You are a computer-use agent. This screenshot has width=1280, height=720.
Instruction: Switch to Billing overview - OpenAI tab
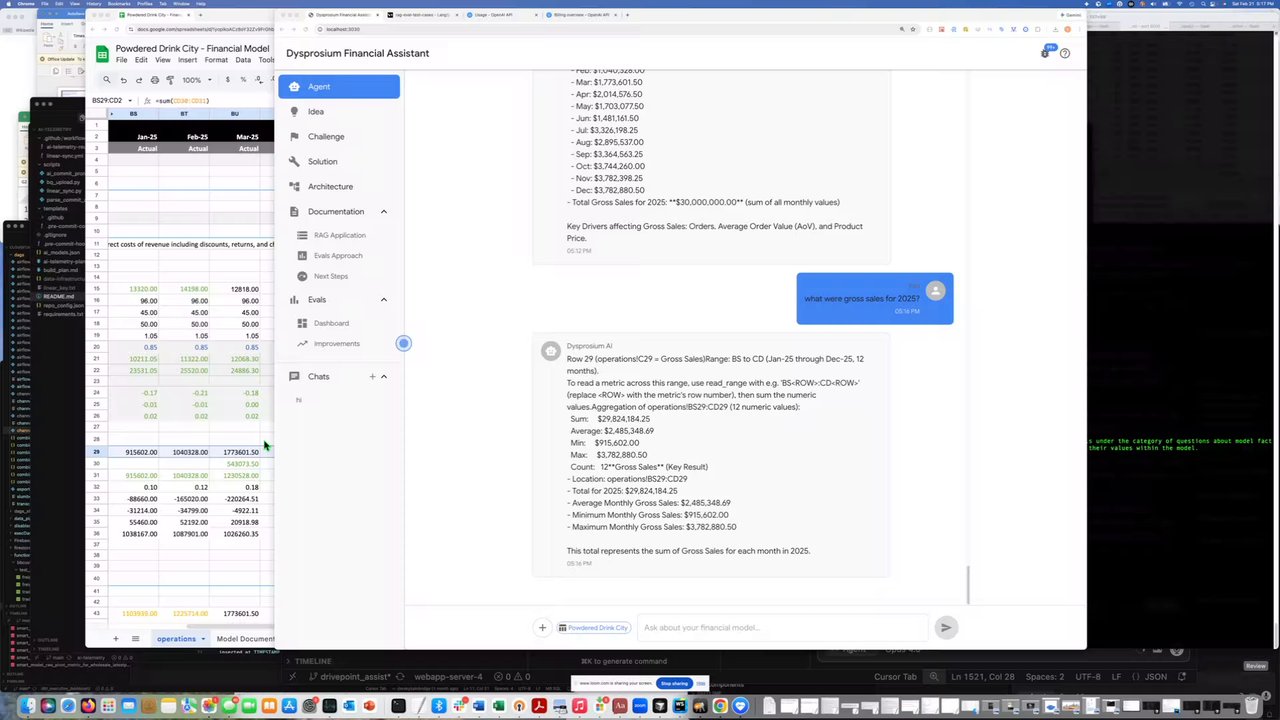[583, 15]
